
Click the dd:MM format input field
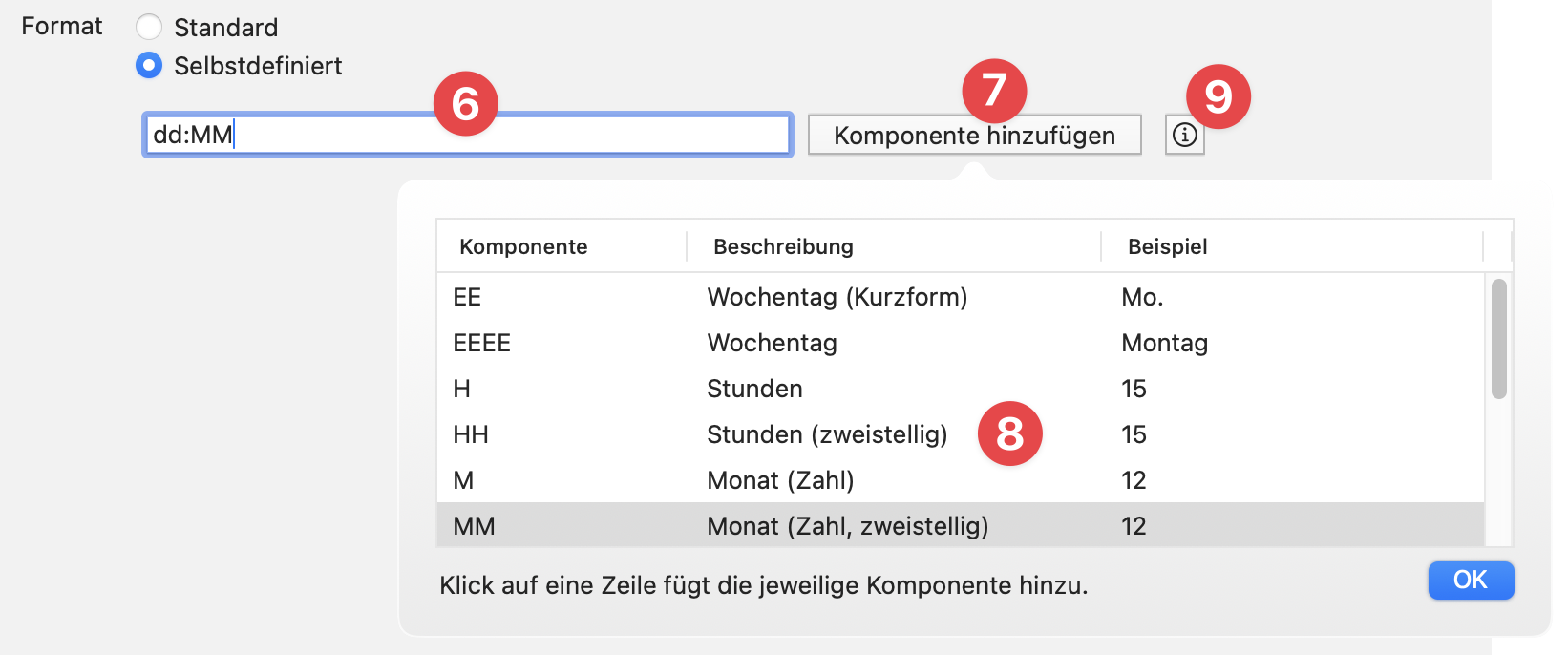(468, 135)
